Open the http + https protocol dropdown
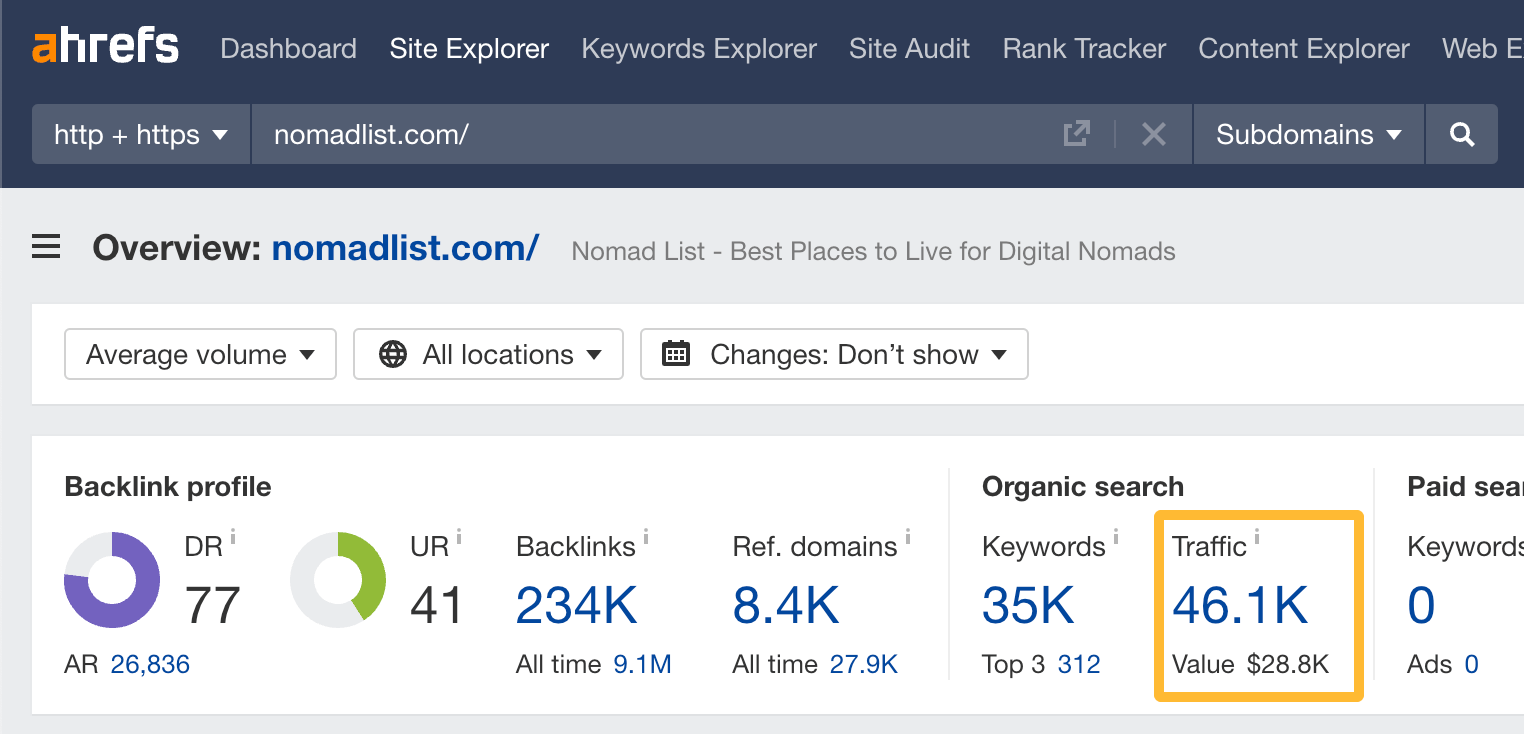The height and width of the screenshot is (734, 1524). click(x=140, y=134)
